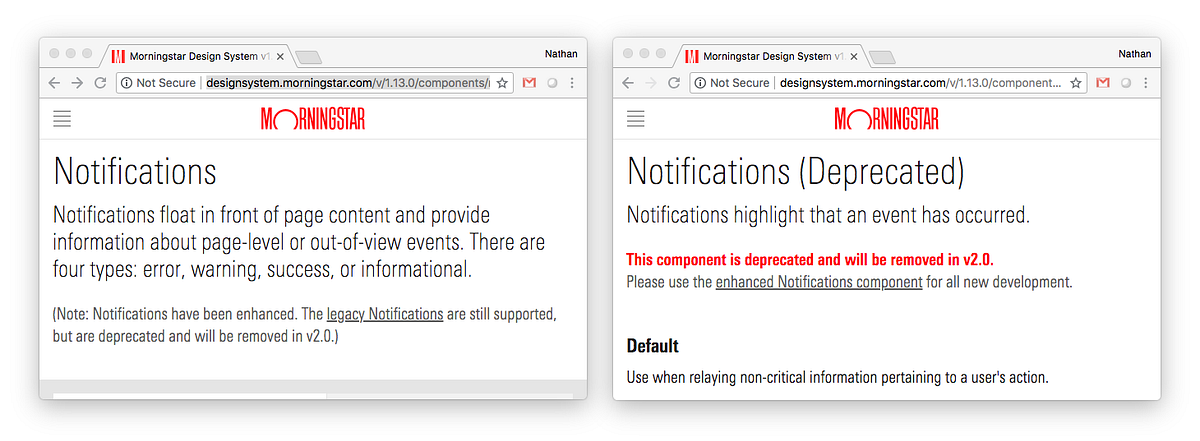The width and height of the screenshot is (1200, 441).
Task: Select Morningstar Design System tab in left window
Action: (197, 56)
